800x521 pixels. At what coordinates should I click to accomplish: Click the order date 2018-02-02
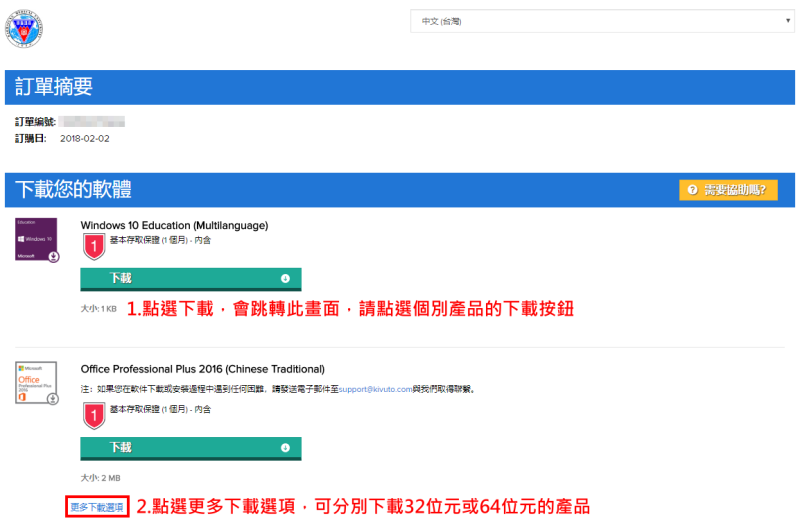[85, 139]
